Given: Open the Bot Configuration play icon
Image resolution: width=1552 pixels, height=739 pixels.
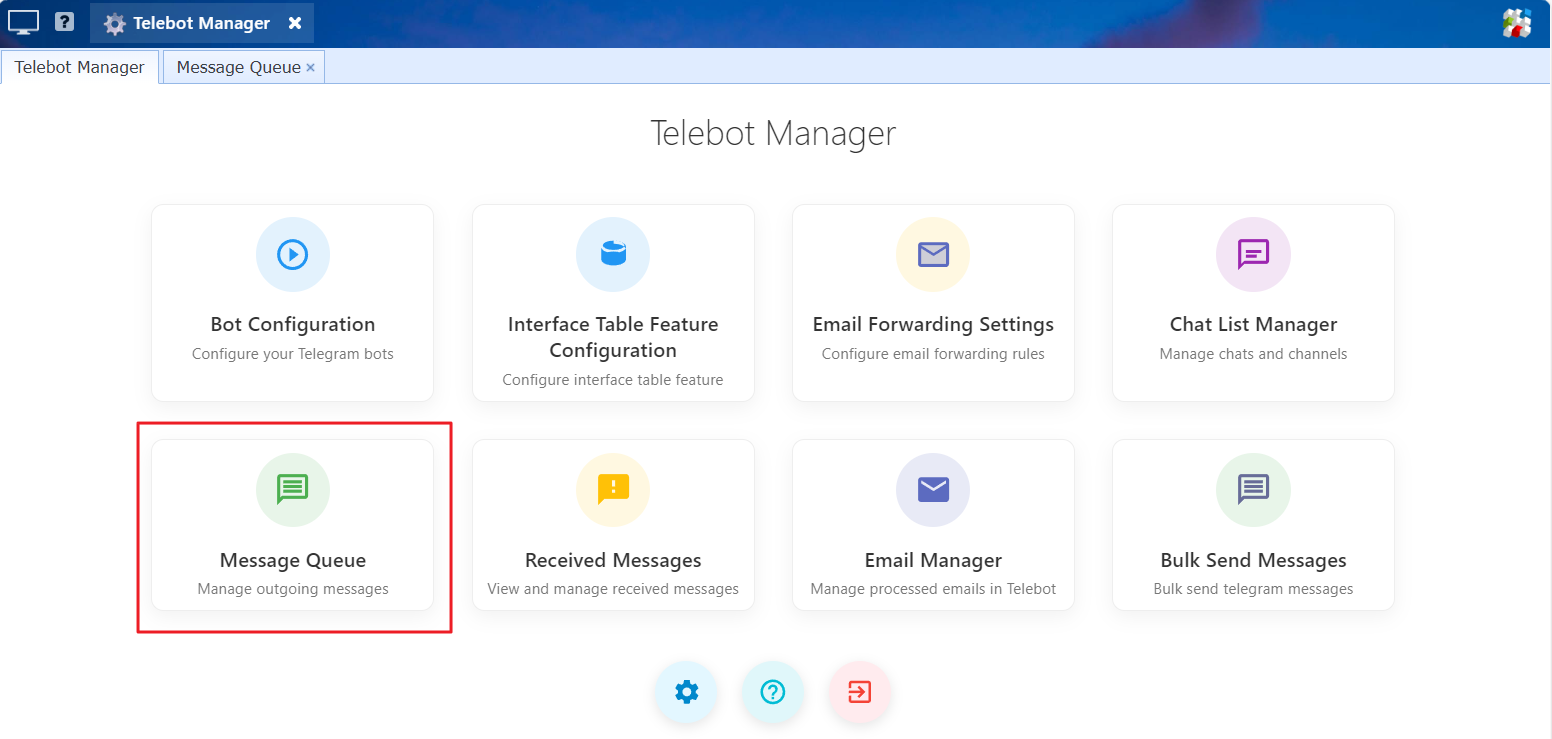Looking at the screenshot, I should click(293, 254).
